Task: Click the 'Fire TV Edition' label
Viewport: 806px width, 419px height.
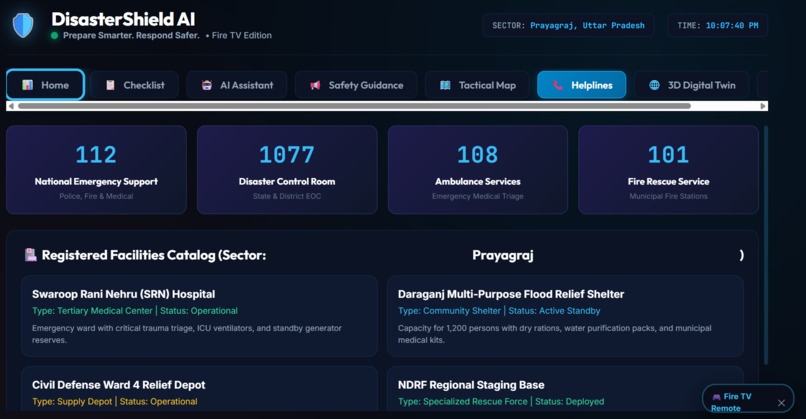Action: 242,35
